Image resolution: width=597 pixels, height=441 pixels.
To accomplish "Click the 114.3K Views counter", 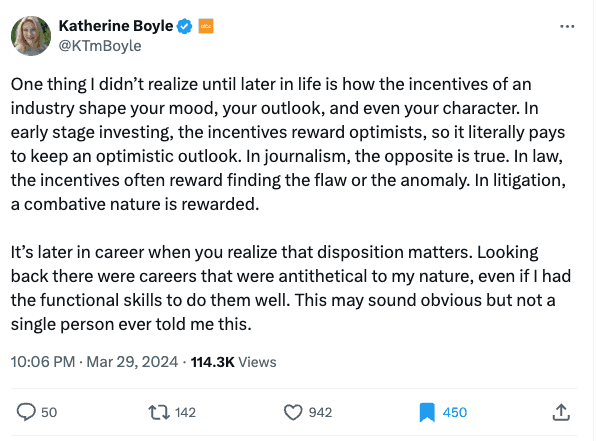I will pos(233,362).
